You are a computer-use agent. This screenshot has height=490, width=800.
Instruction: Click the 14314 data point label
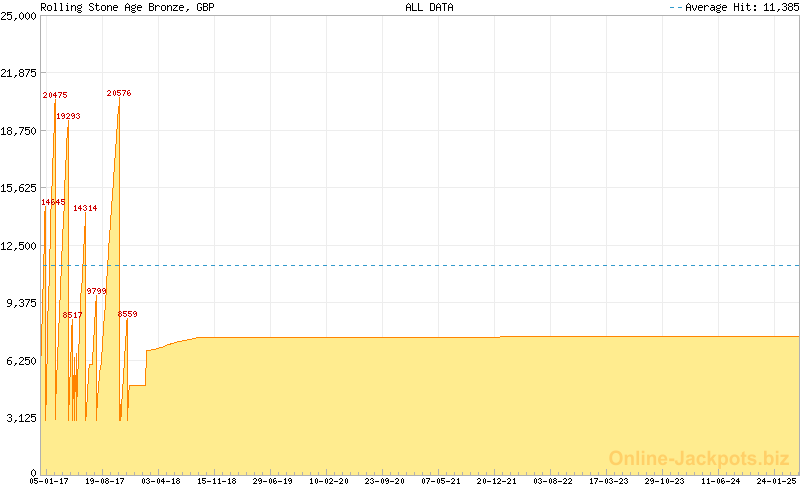coord(85,208)
